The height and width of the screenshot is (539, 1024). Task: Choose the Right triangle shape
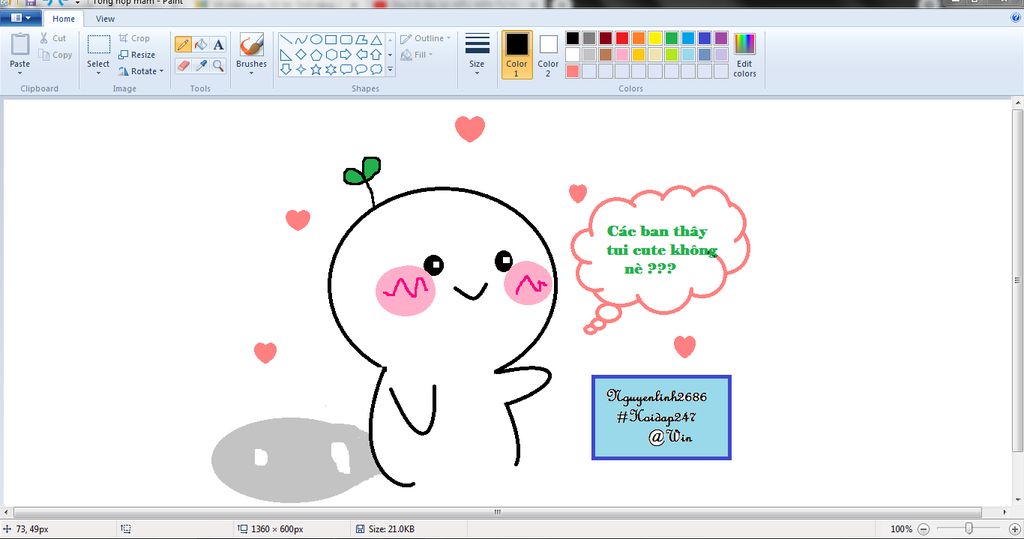coord(286,55)
